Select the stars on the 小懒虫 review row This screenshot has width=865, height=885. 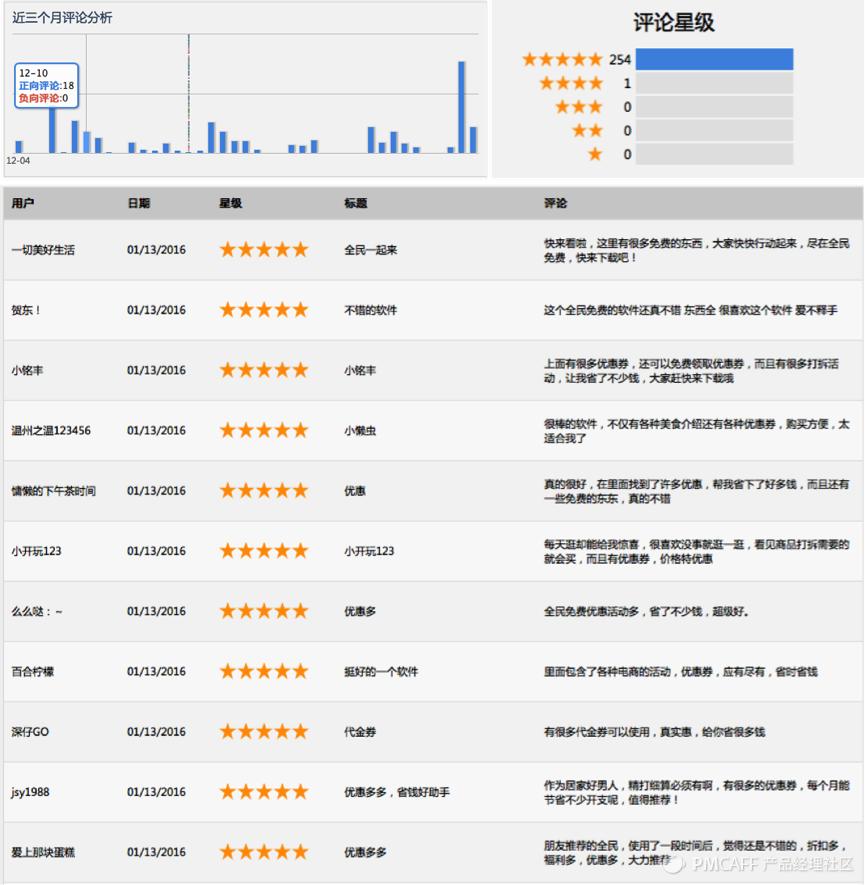coord(264,430)
